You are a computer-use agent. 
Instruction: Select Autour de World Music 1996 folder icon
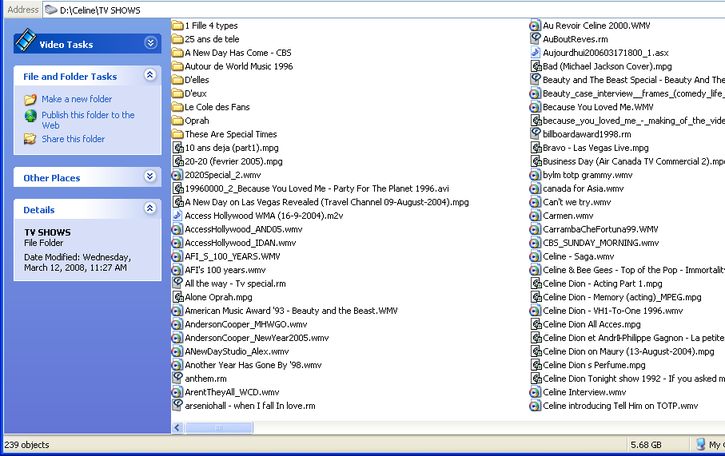[x=178, y=66]
